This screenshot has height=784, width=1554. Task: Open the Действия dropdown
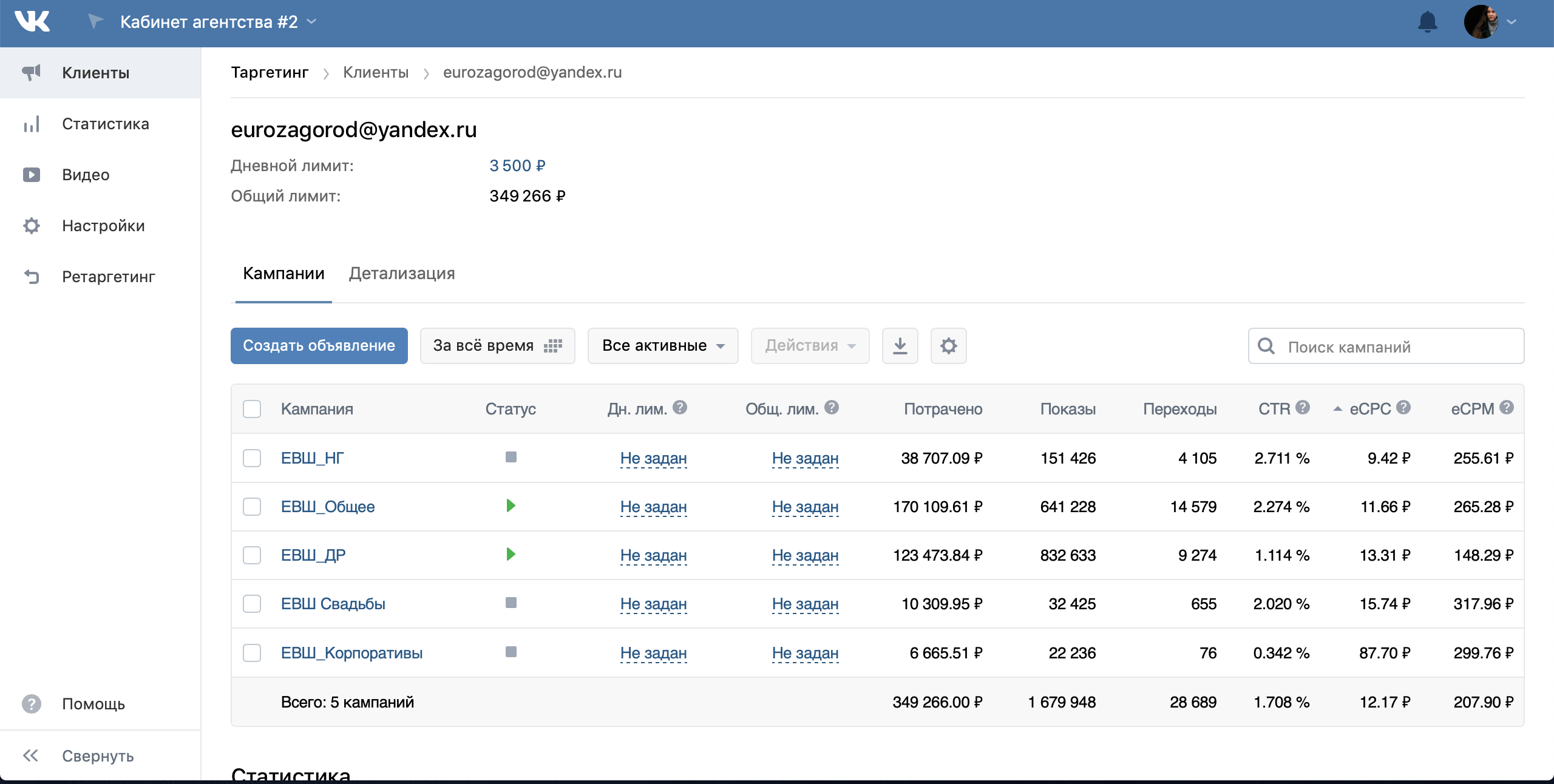click(x=810, y=346)
